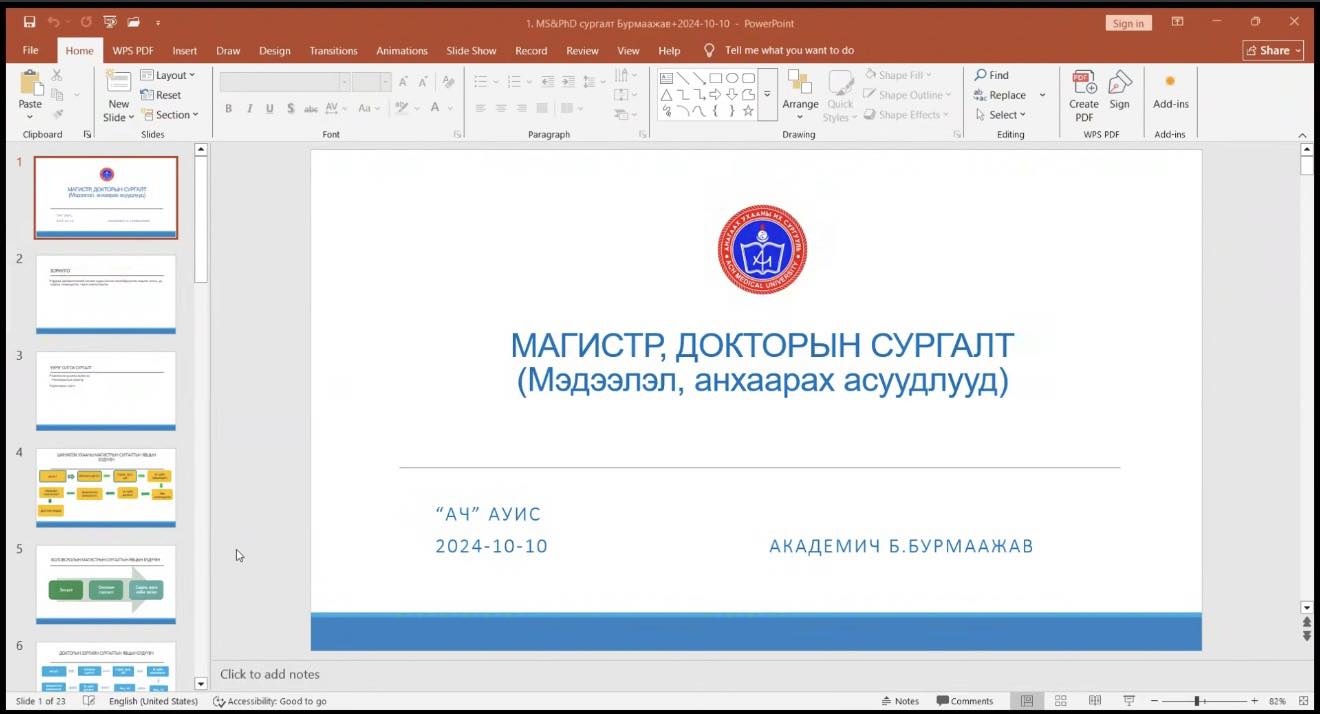Expand the Layout dropdown

pos(168,75)
